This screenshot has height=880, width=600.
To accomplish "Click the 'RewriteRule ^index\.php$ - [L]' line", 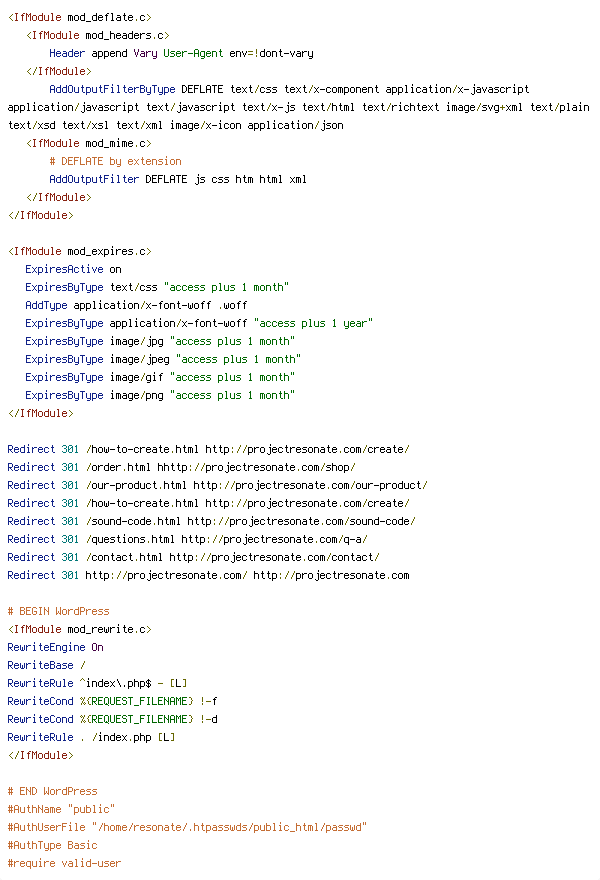I will click(97, 682).
